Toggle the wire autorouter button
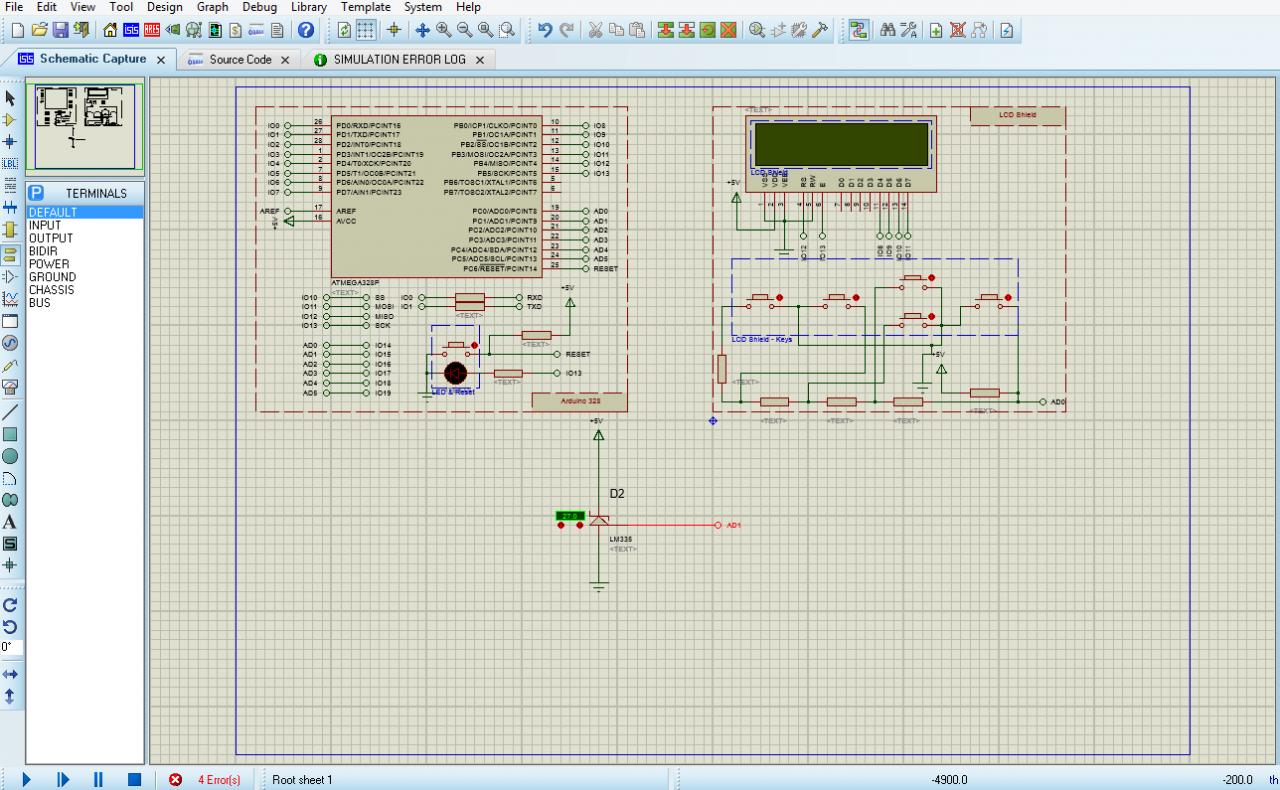This screenshot has height=790, width=1280. 859,30
